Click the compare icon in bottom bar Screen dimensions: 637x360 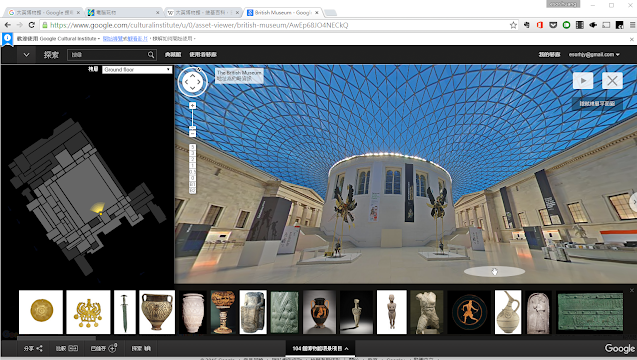pyautogui.click(x=73, y=348)
